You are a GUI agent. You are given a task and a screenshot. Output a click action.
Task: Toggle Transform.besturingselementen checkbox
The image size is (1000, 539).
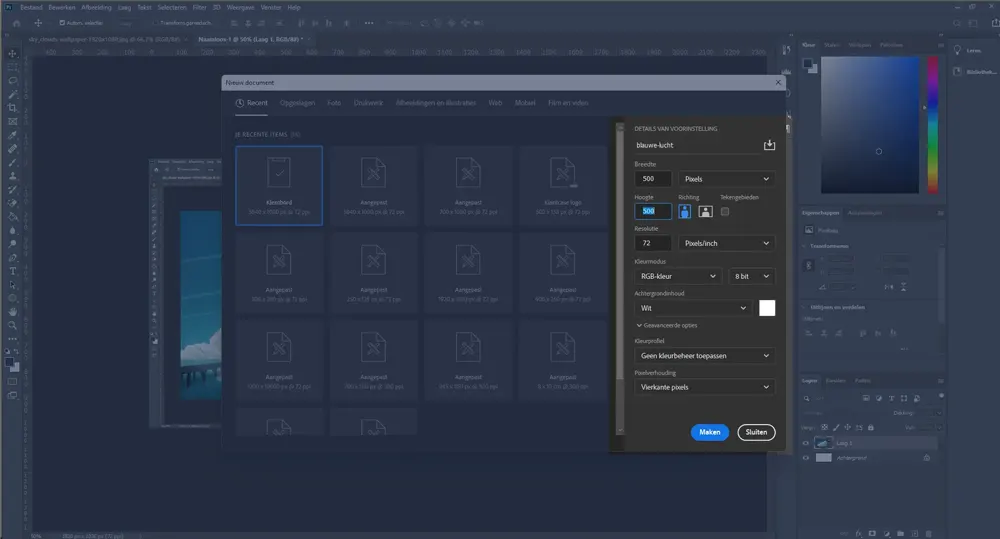pos(155,23)
